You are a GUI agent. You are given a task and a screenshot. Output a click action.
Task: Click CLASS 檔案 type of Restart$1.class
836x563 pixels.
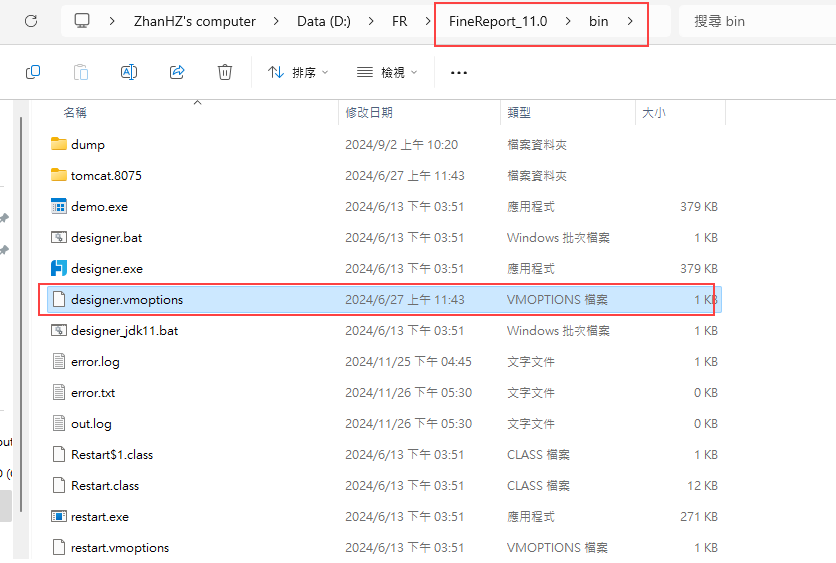[538, 454]
